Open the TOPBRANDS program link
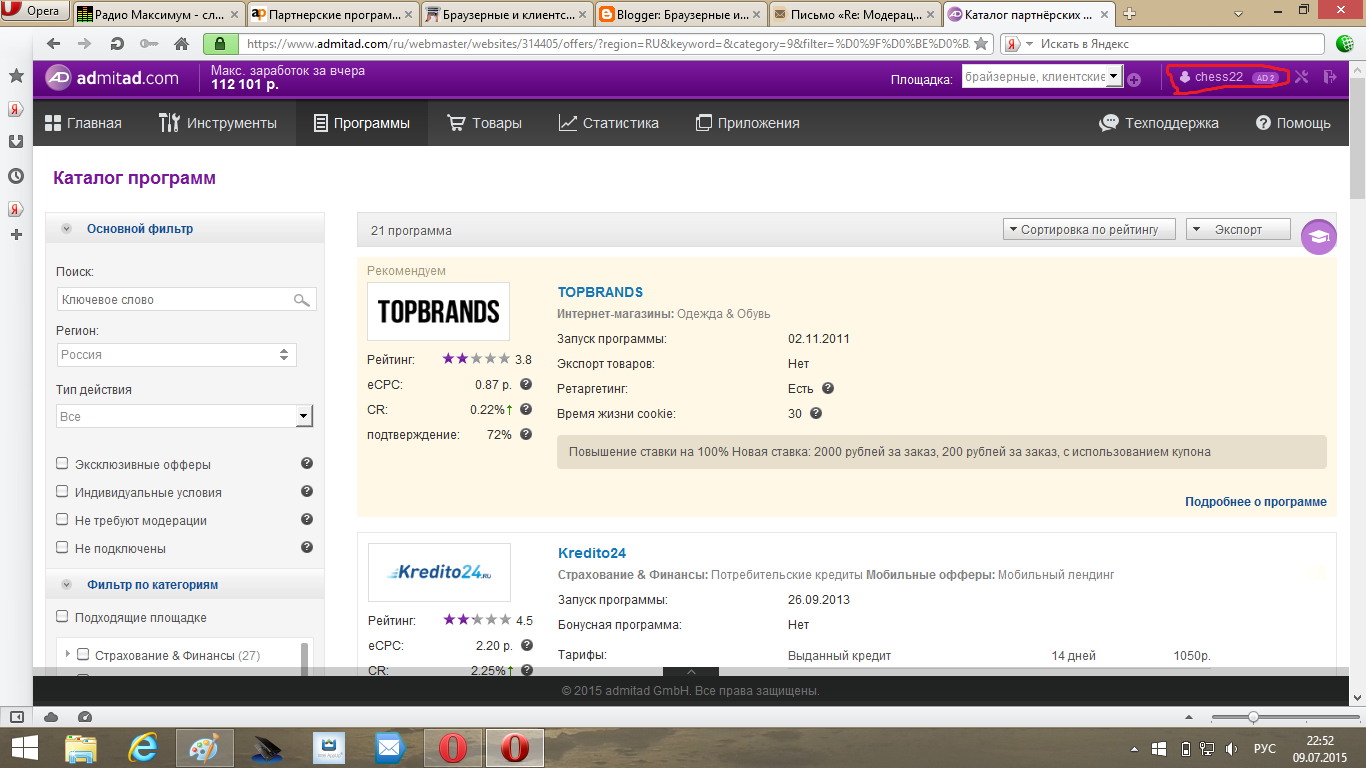The width and height of the screenshot is (1366, 768). (600, 292)
